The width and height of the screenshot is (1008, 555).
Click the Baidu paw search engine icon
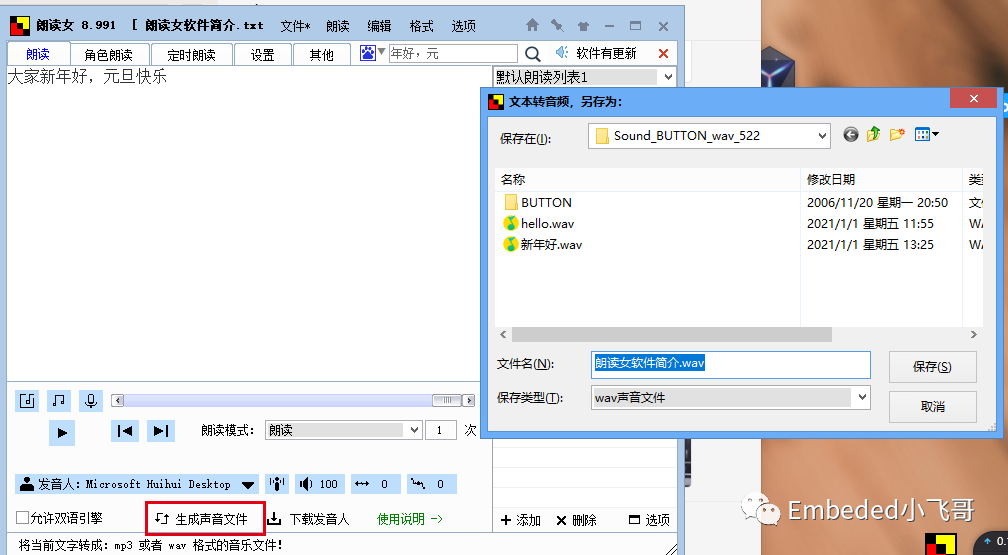click(x=368, y=53)
